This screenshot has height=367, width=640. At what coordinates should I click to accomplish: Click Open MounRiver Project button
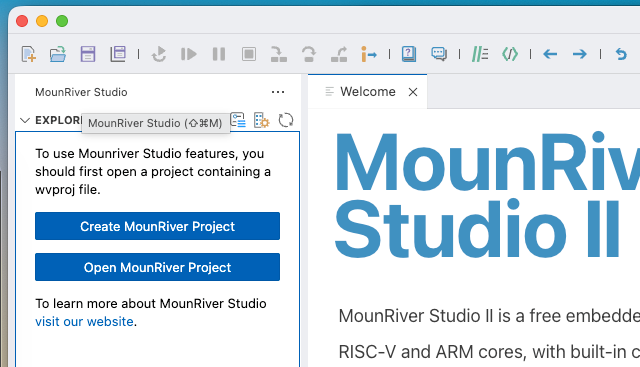(158, 267)
